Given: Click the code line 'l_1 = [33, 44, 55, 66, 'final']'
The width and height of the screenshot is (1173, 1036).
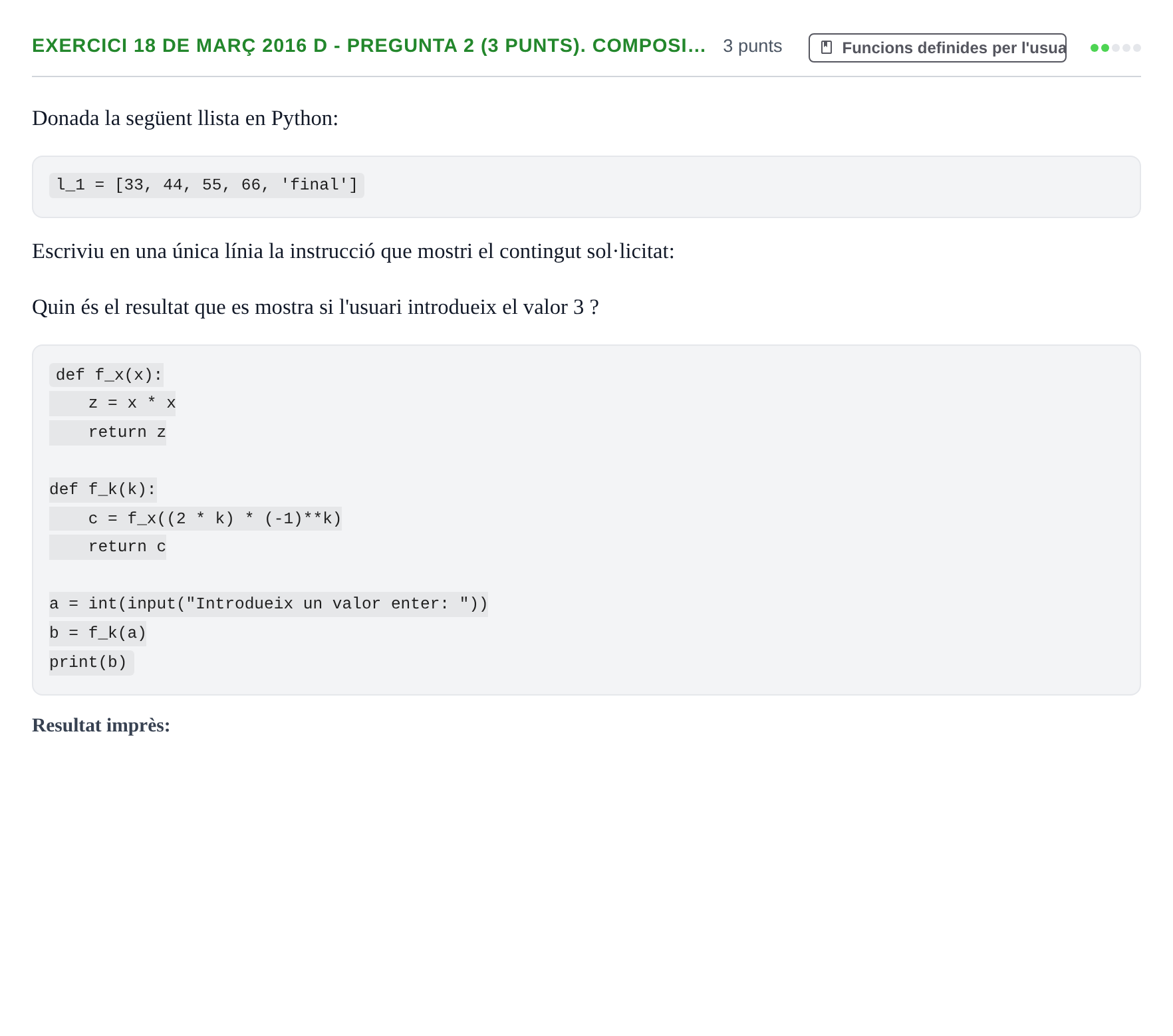Looking at the screenshot, I should [207, 185].
